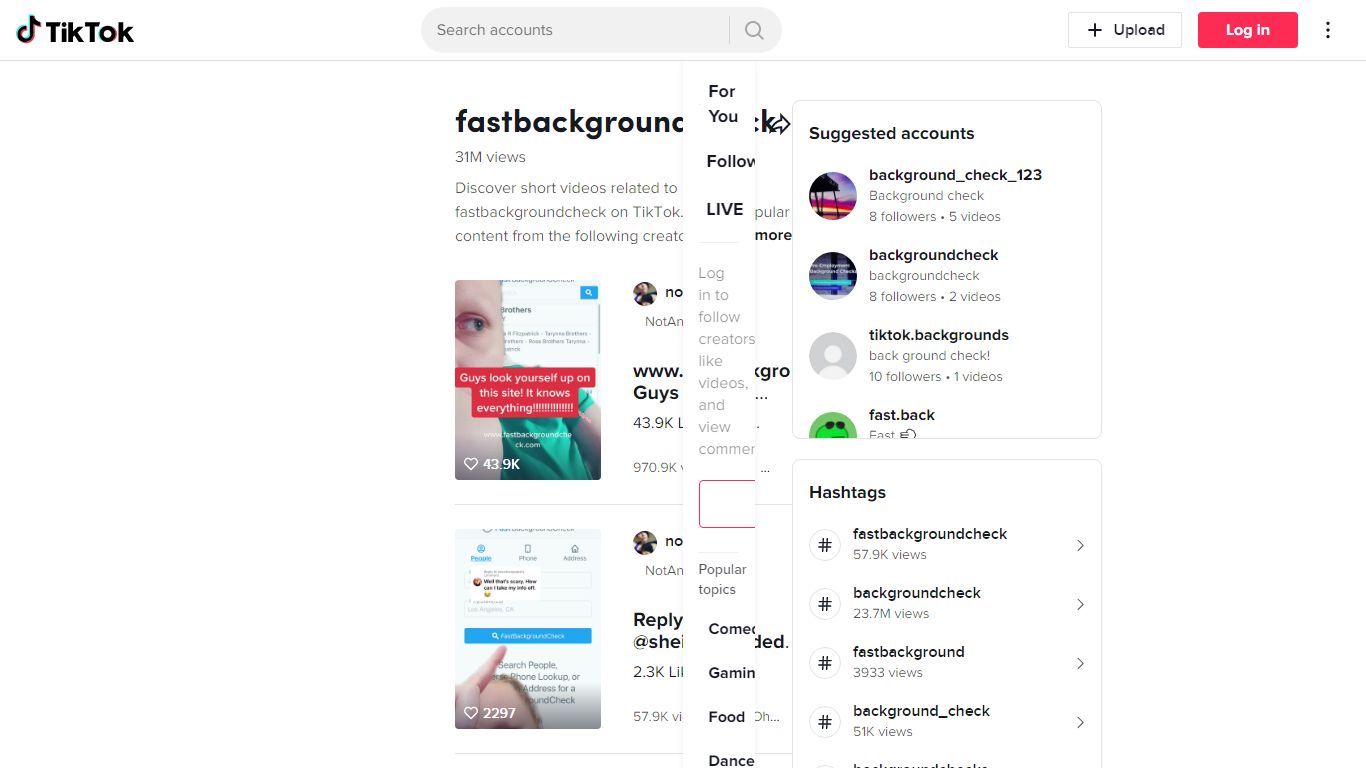The image size is (1366, 768).
Task: Select Food popular topic
Action: [x=727, y=717]
